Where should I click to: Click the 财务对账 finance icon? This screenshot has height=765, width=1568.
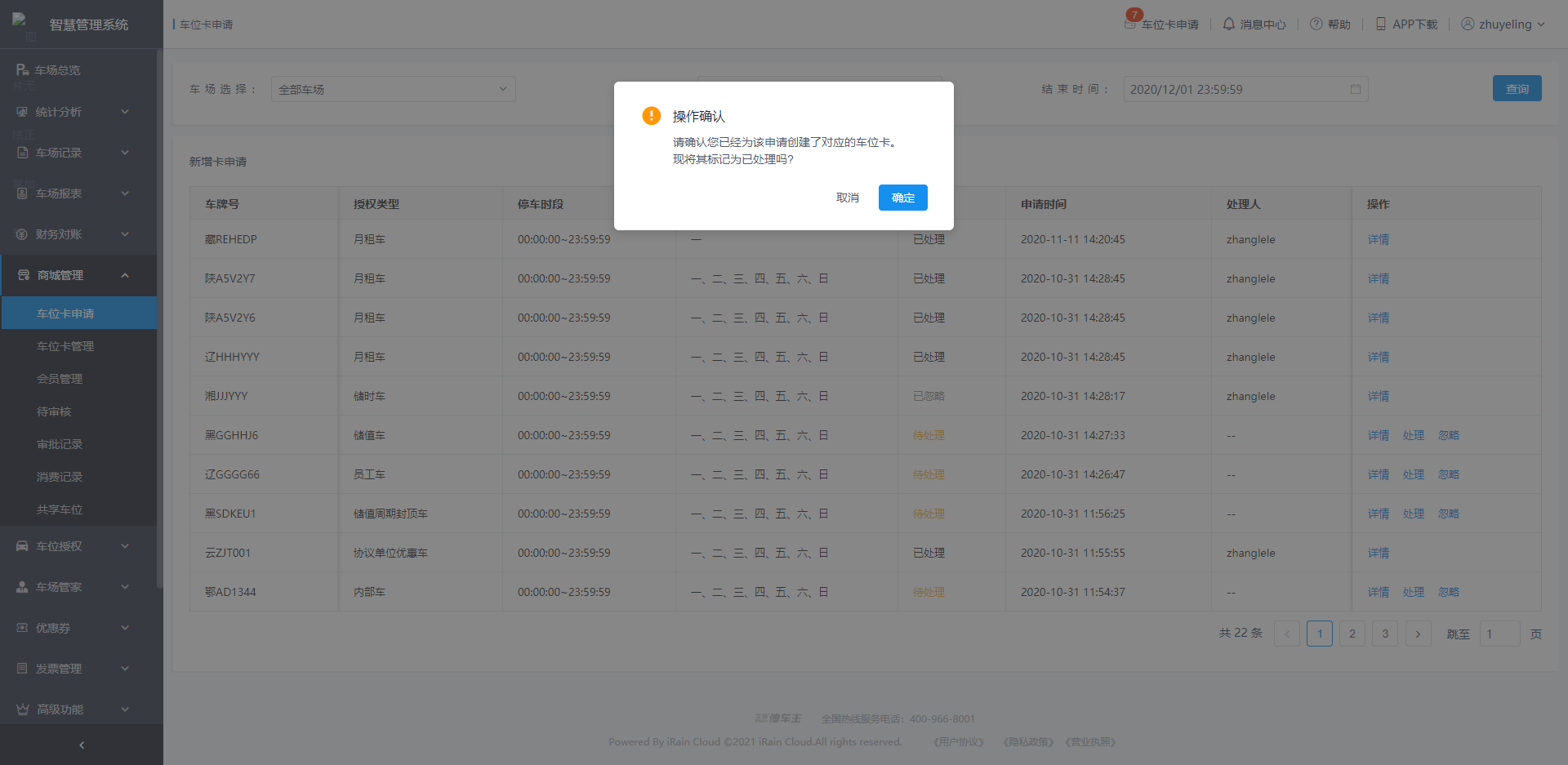coord(23,234)
